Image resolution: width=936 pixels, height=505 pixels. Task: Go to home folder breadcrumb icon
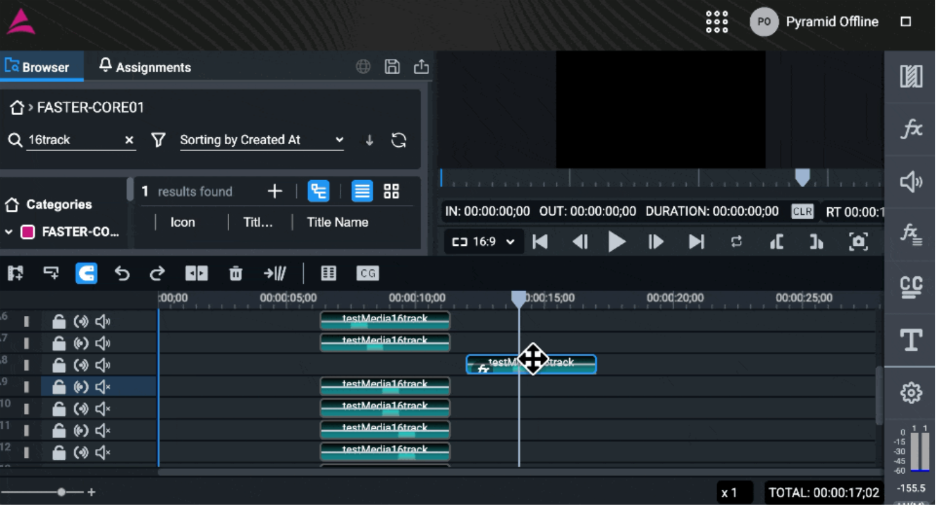coord(17,107)
